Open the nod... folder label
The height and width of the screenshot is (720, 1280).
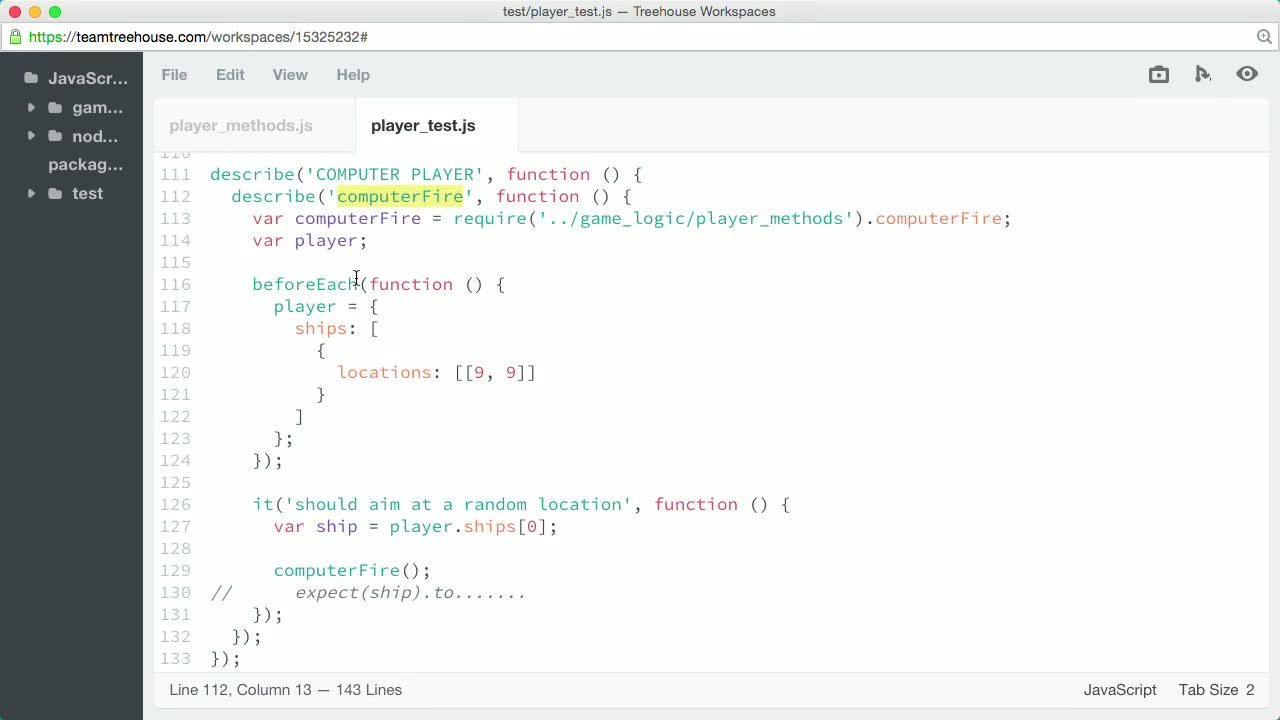click(x=95, y=137)
